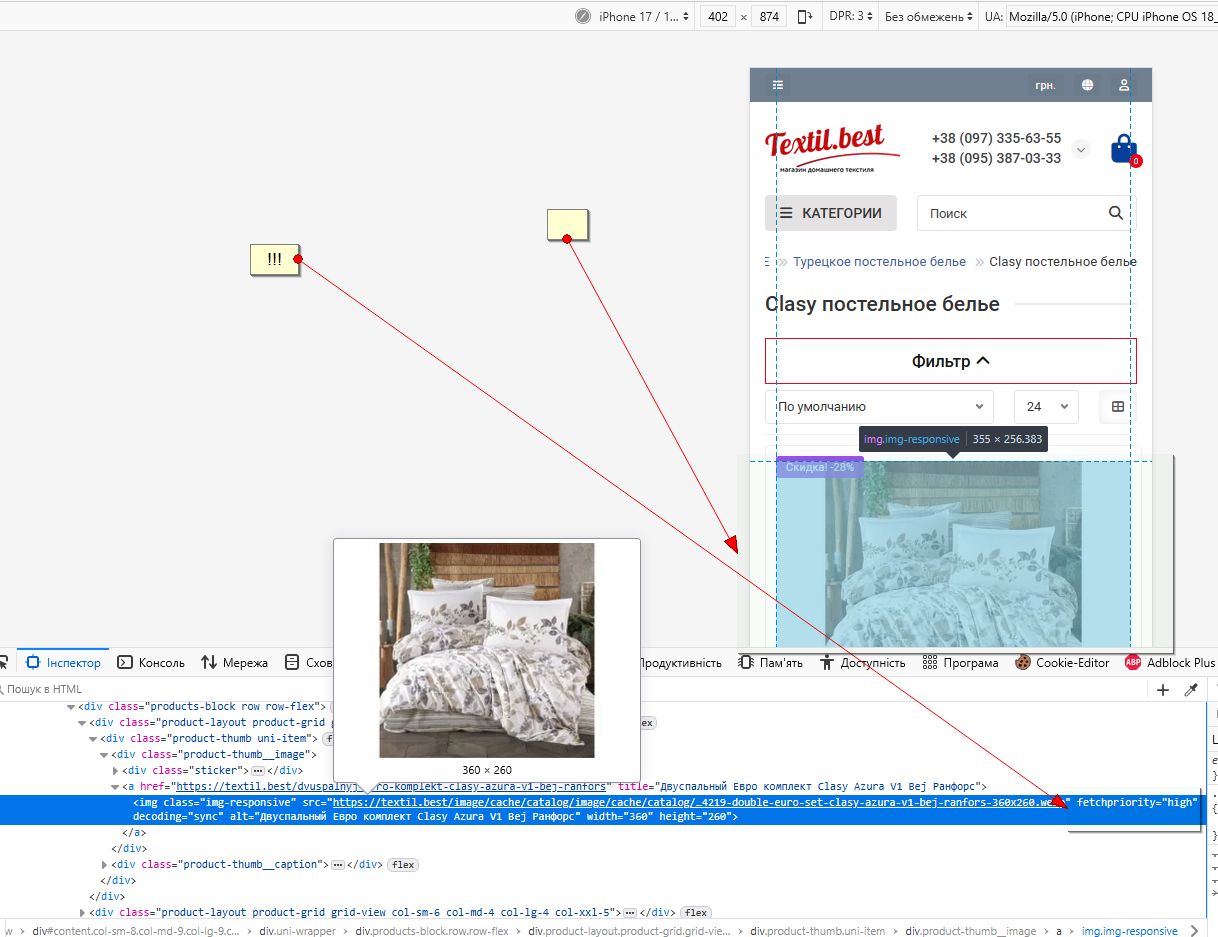Click the grid view icon

(x=1118, y=407)
